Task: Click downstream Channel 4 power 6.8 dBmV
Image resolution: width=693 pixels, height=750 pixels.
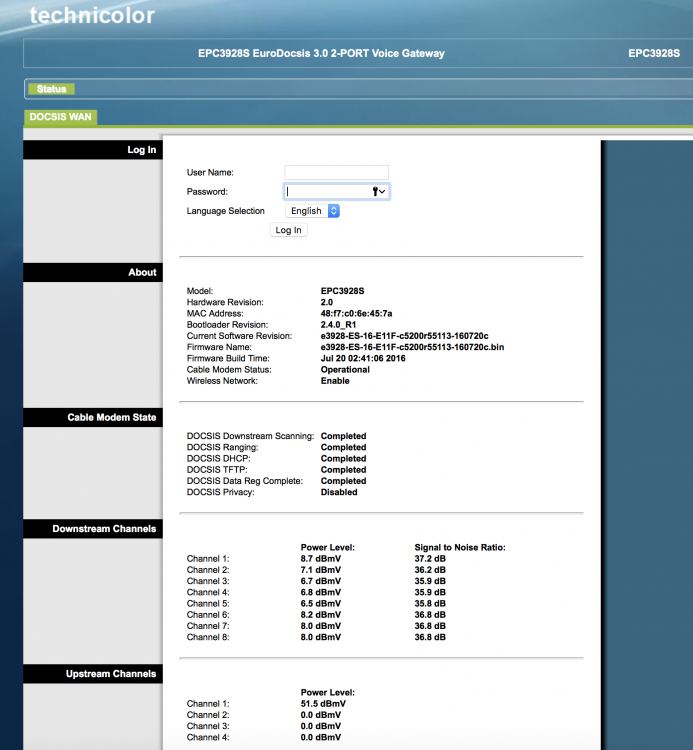Action: click(x=321, y=593)
